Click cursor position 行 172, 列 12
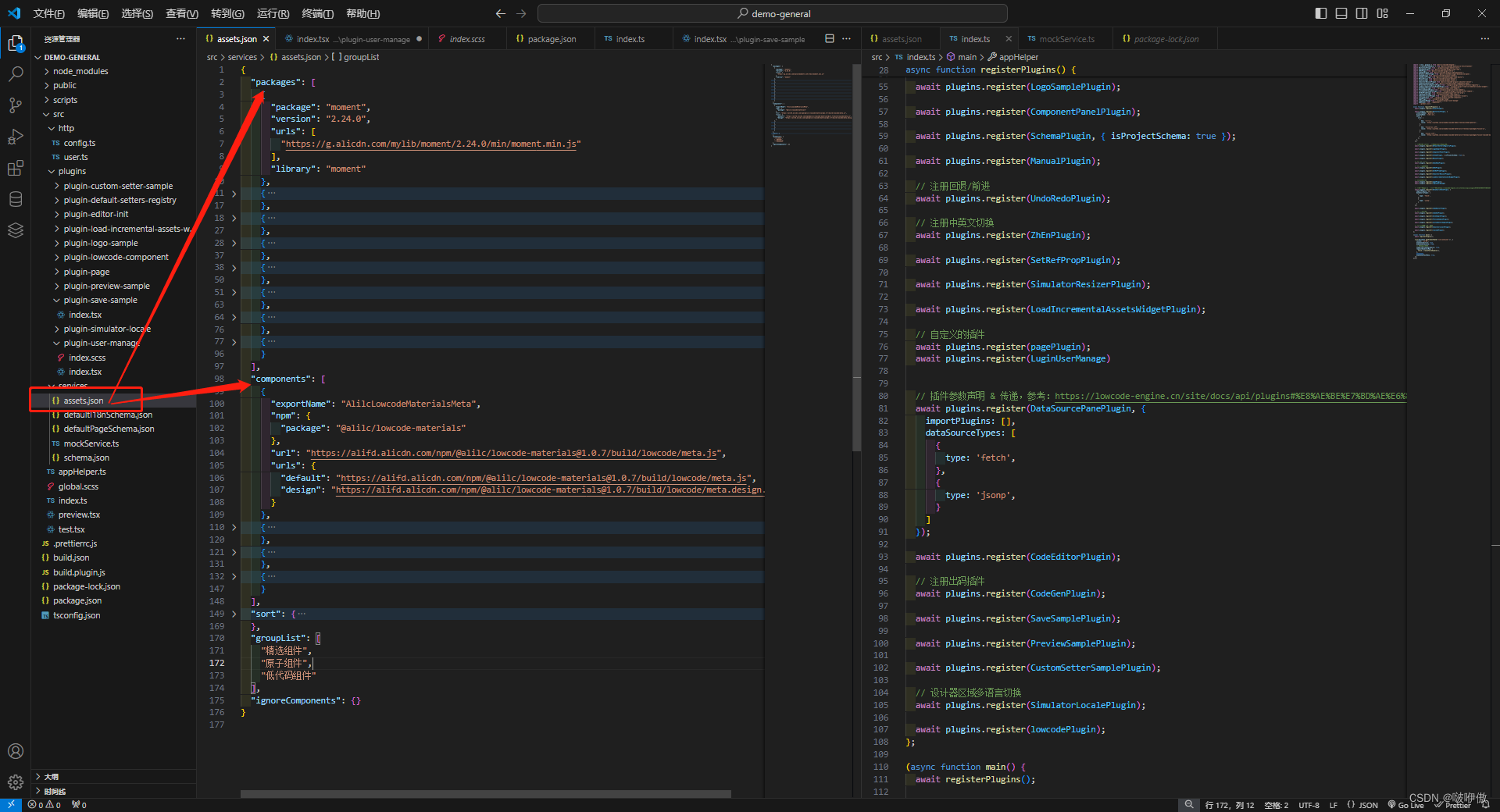1500x812 pixels. (1230, 805)
